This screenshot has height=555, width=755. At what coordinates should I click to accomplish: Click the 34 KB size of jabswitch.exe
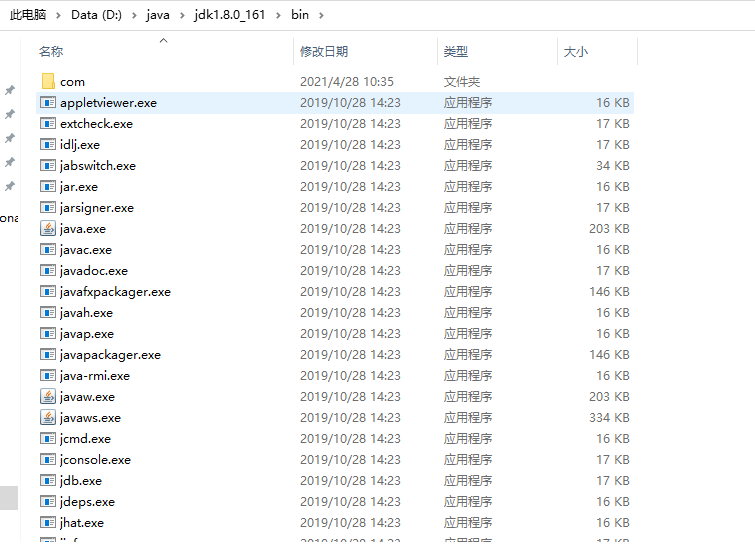(x=613, y=166)
